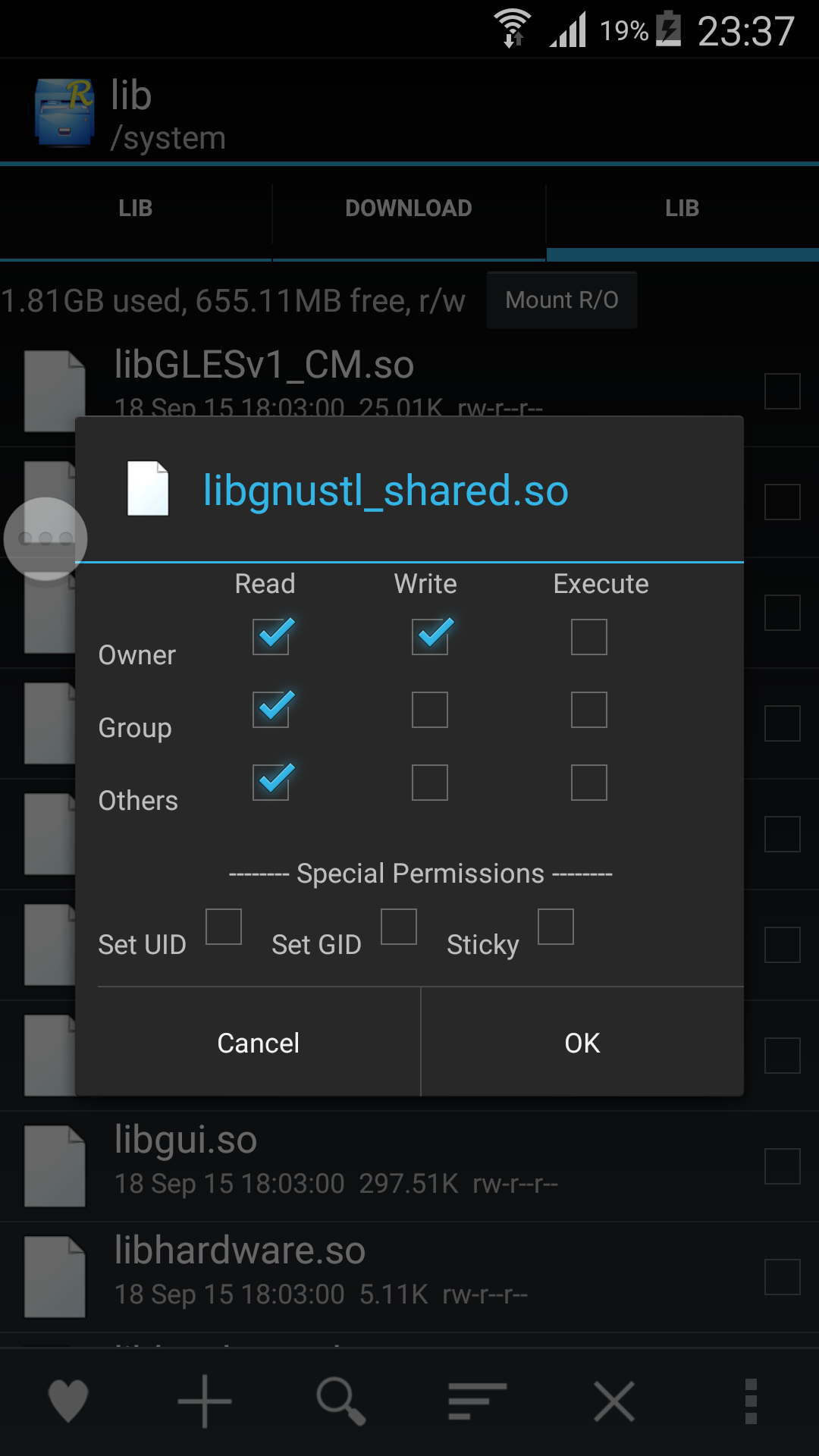This screenshot has width=819, height=1456.
Task: Tap the Mount R/O button
Action: point(562,300)
